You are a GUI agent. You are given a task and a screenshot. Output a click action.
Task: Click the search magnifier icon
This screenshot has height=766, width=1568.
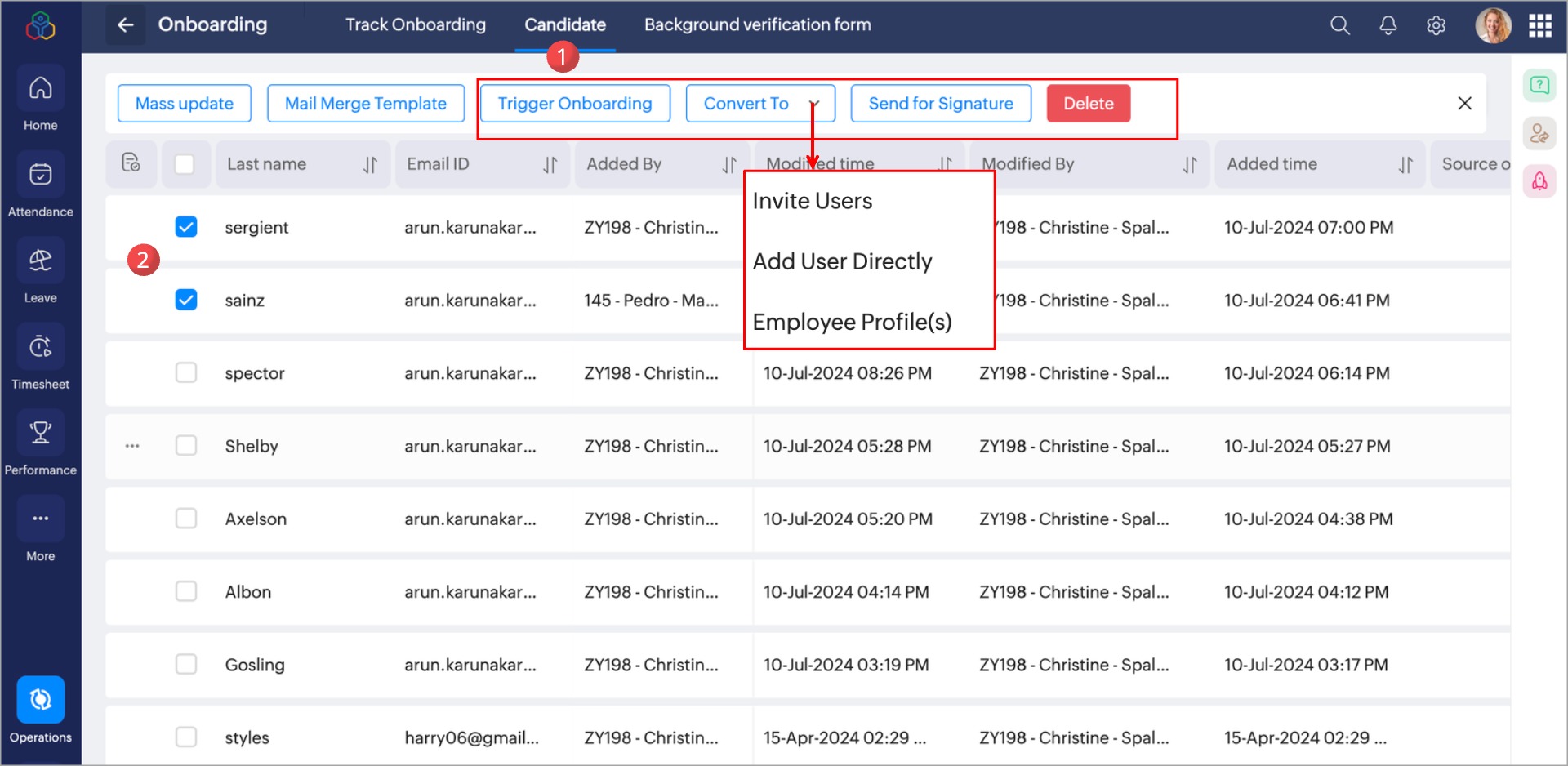[1339, 25]
